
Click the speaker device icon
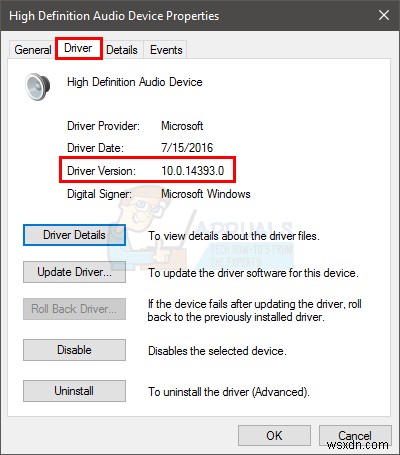click(x=38, y=87)
